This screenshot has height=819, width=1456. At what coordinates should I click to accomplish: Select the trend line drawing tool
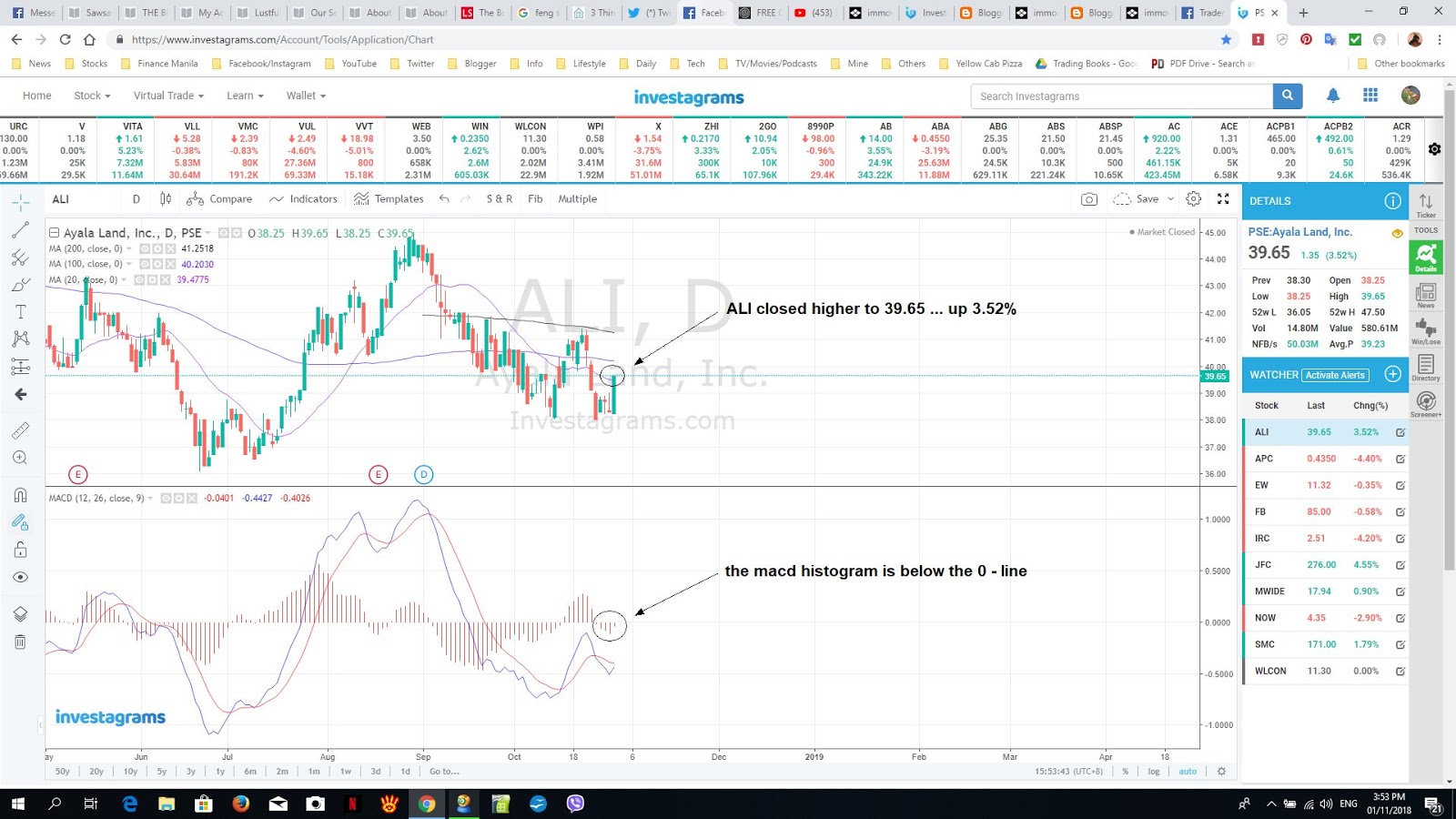(x=20, y=230)
